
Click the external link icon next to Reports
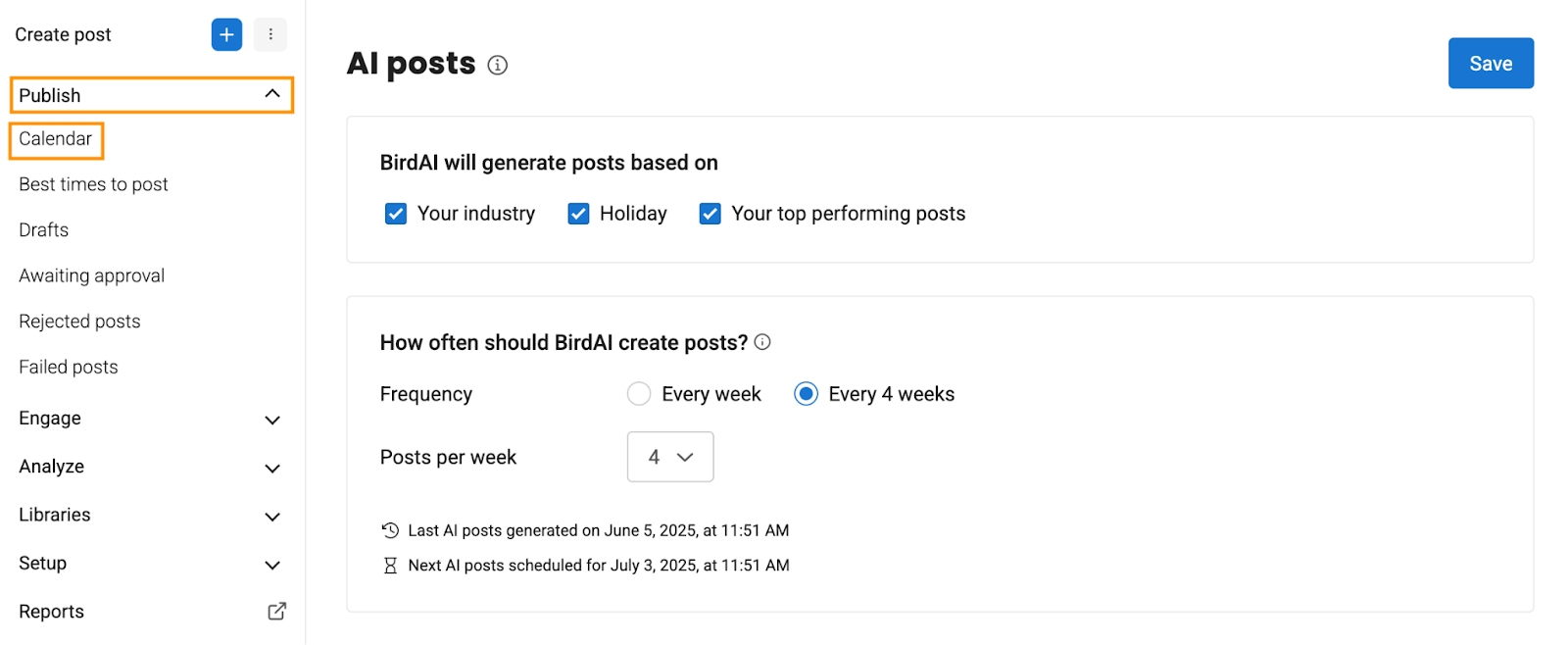click(x=277, y=611)
